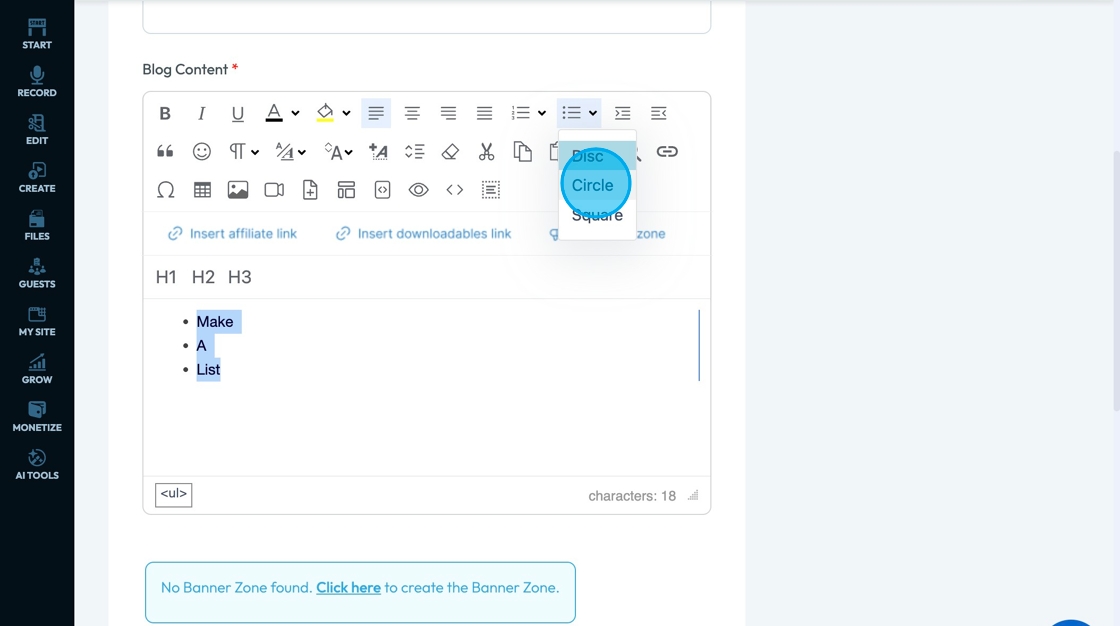Image resolution: width=1120 pixels, height=626 pixels.
Task: Click Insert affiliate link
Action: coord(232,234)
